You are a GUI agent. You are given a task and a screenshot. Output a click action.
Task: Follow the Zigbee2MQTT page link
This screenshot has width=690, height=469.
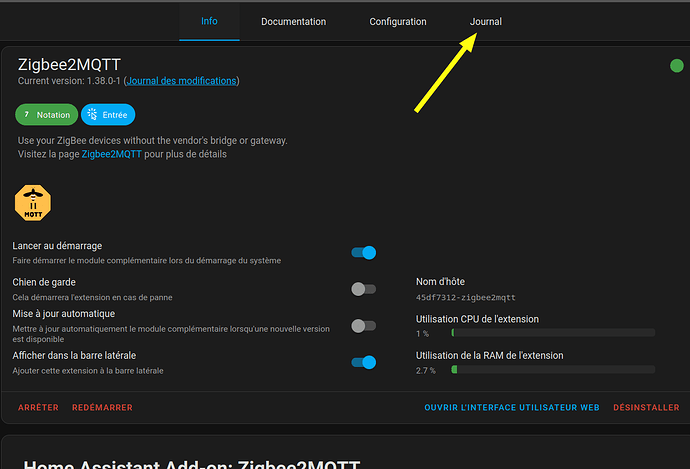click(x=111, y=154)
